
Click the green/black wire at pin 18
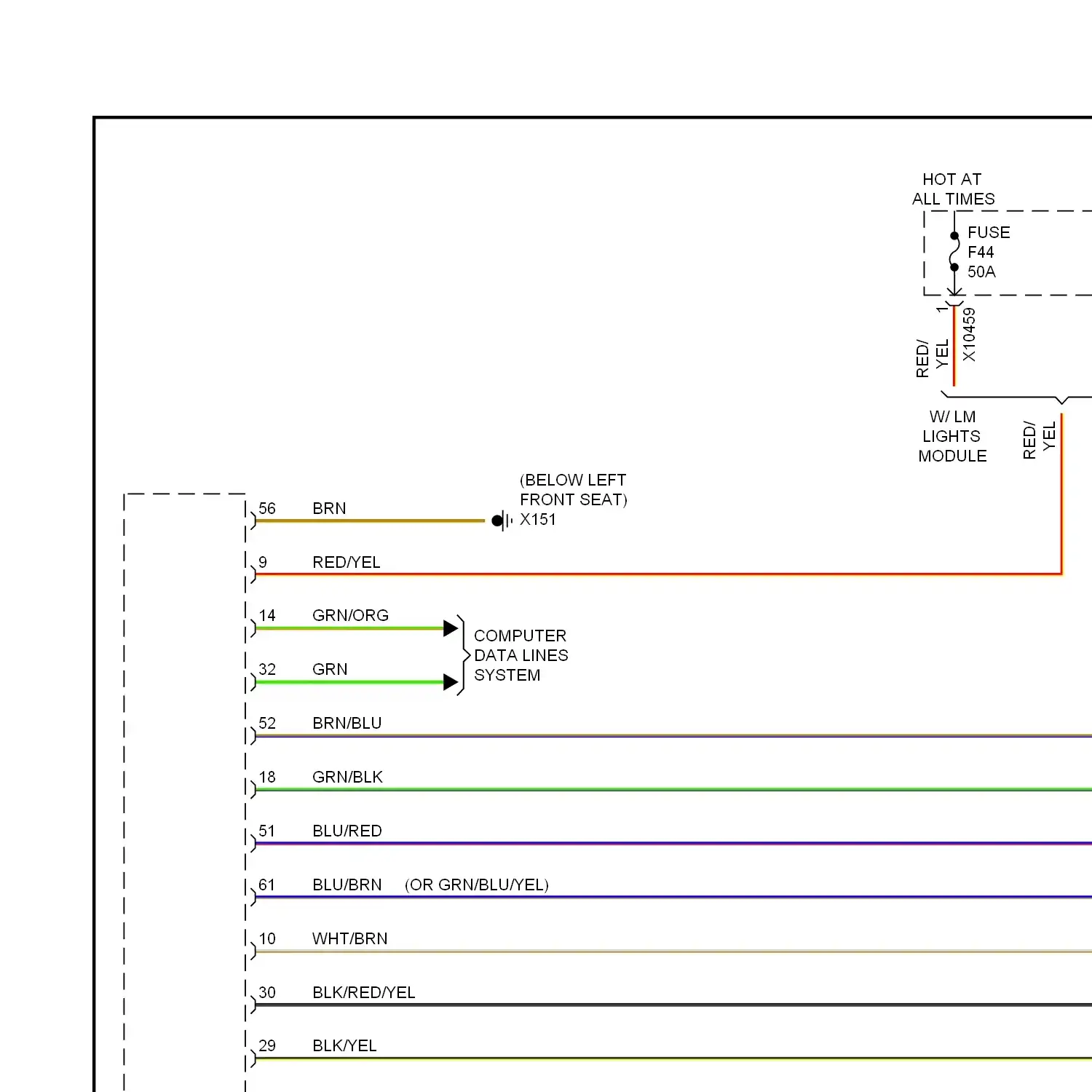(673, 789)
